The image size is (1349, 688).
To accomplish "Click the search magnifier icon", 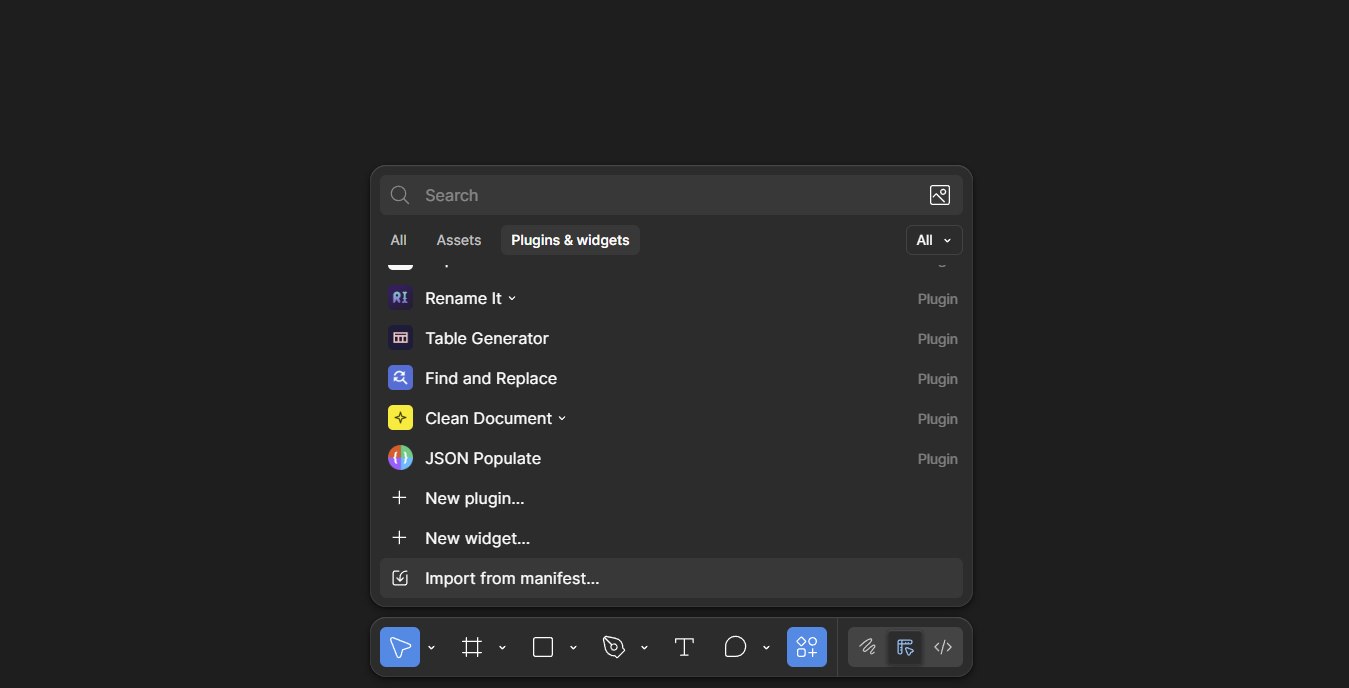I will pyautogui.click(x=400, y=195).
